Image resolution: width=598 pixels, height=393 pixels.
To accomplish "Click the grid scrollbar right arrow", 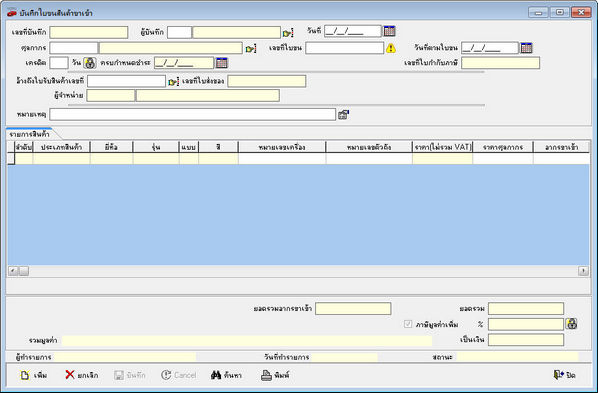I will [583, 271].
